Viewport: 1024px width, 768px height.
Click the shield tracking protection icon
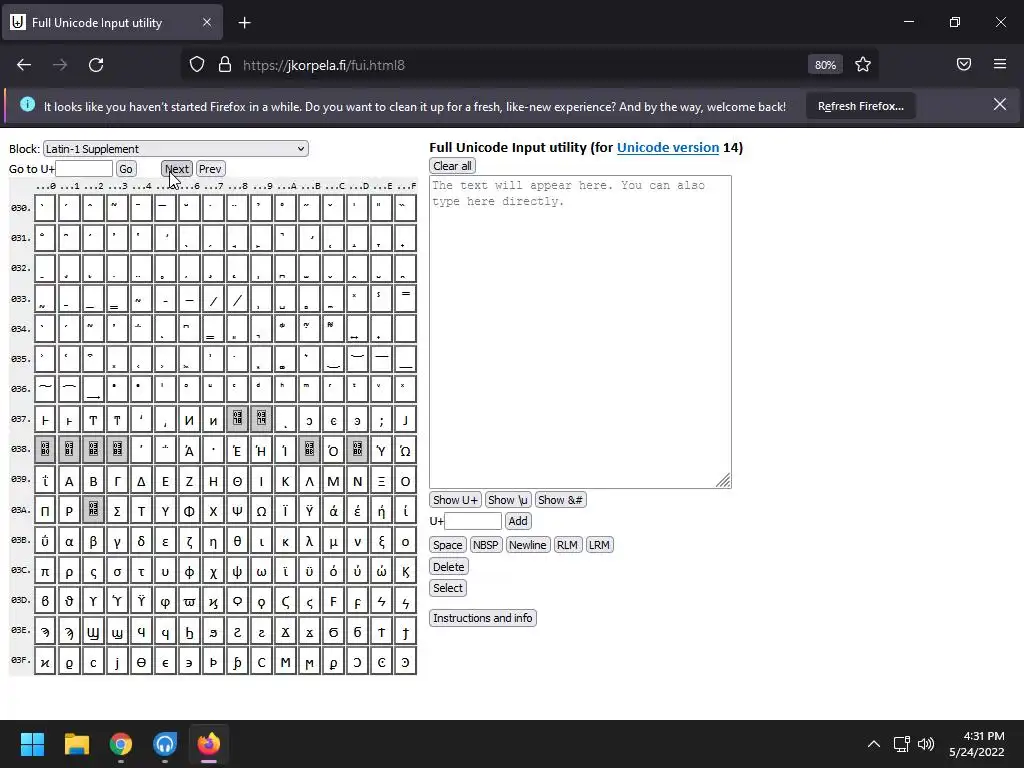click(197, 65)
